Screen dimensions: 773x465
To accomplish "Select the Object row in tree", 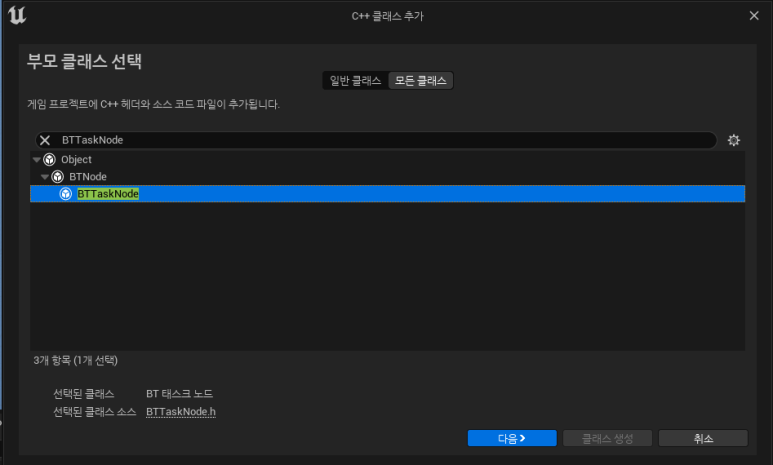I will [x=387, y=159].
